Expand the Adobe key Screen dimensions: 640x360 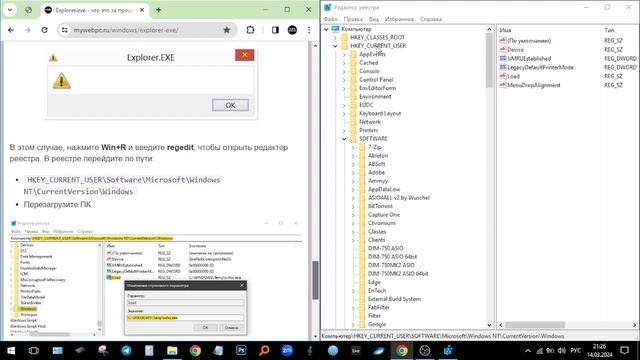(353, 173)
